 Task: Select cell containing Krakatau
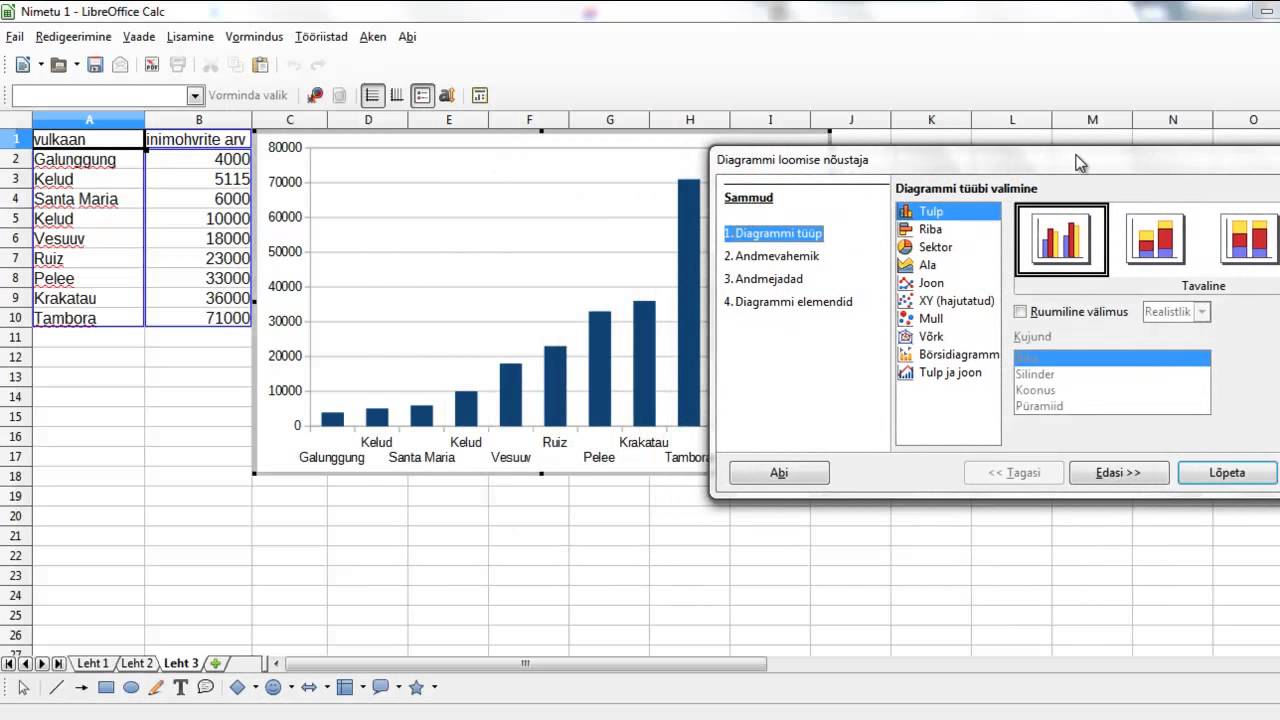[88, 298]
